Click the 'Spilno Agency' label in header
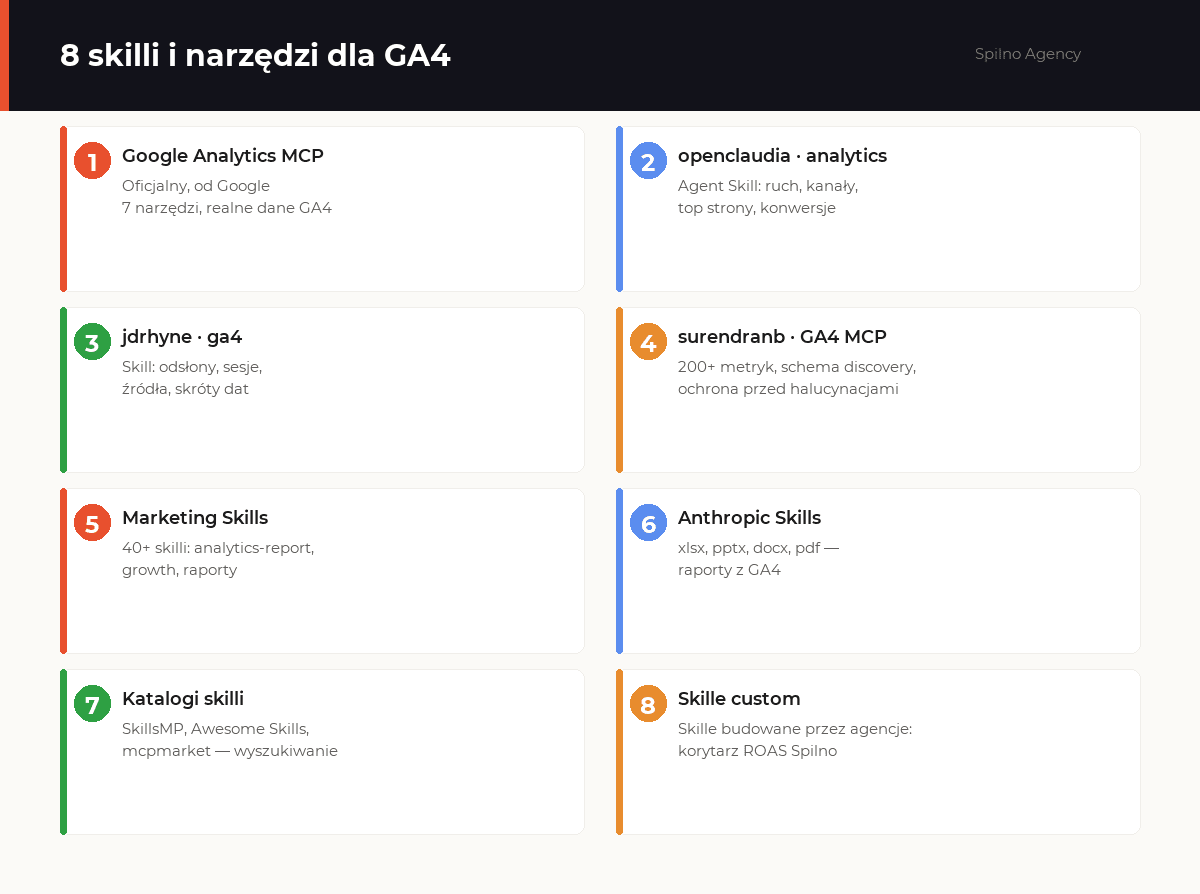 1028,54
